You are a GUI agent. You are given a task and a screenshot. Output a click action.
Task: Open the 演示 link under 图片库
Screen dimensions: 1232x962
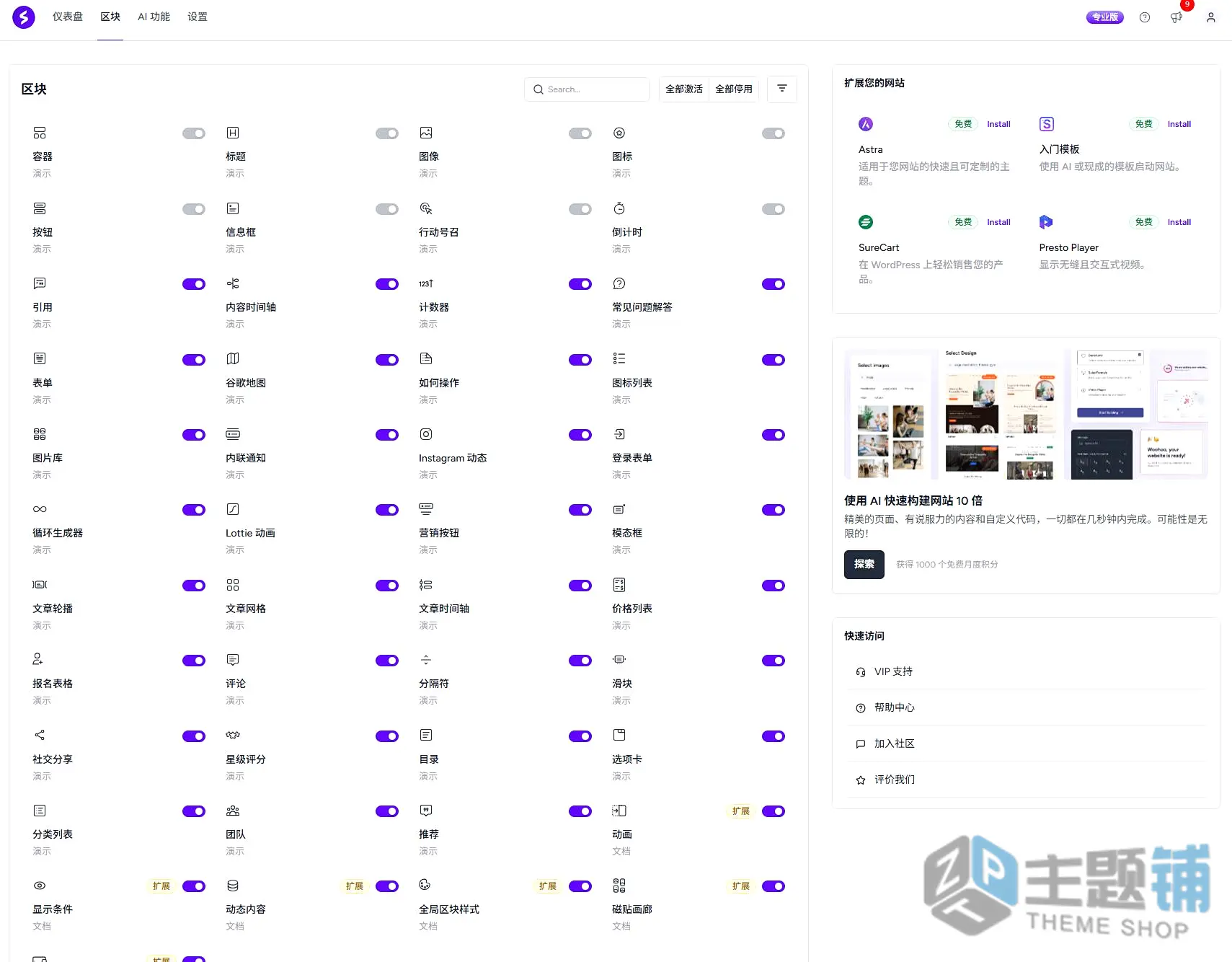42,475
